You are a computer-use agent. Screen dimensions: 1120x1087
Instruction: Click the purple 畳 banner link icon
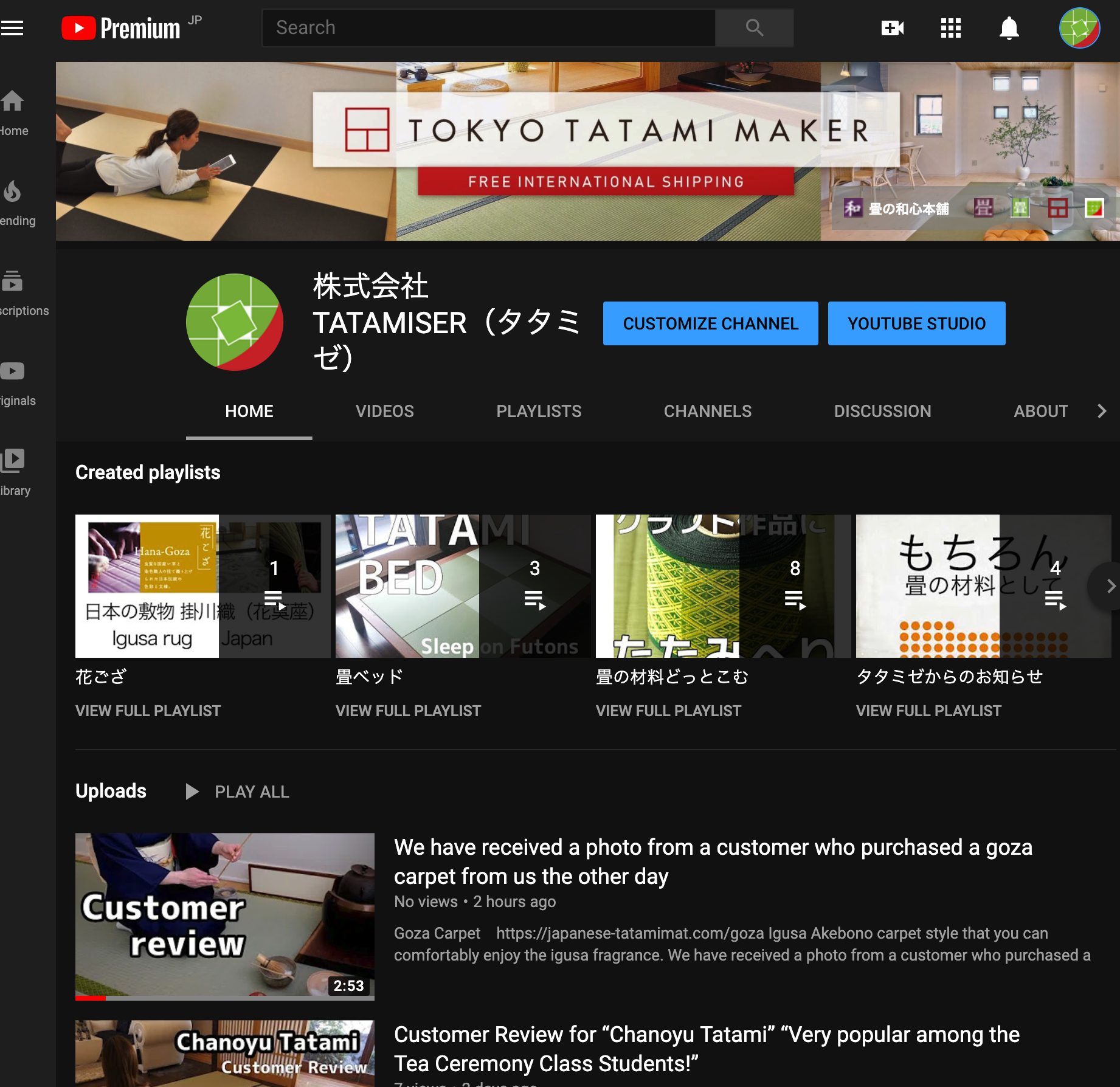click(983, 208)
